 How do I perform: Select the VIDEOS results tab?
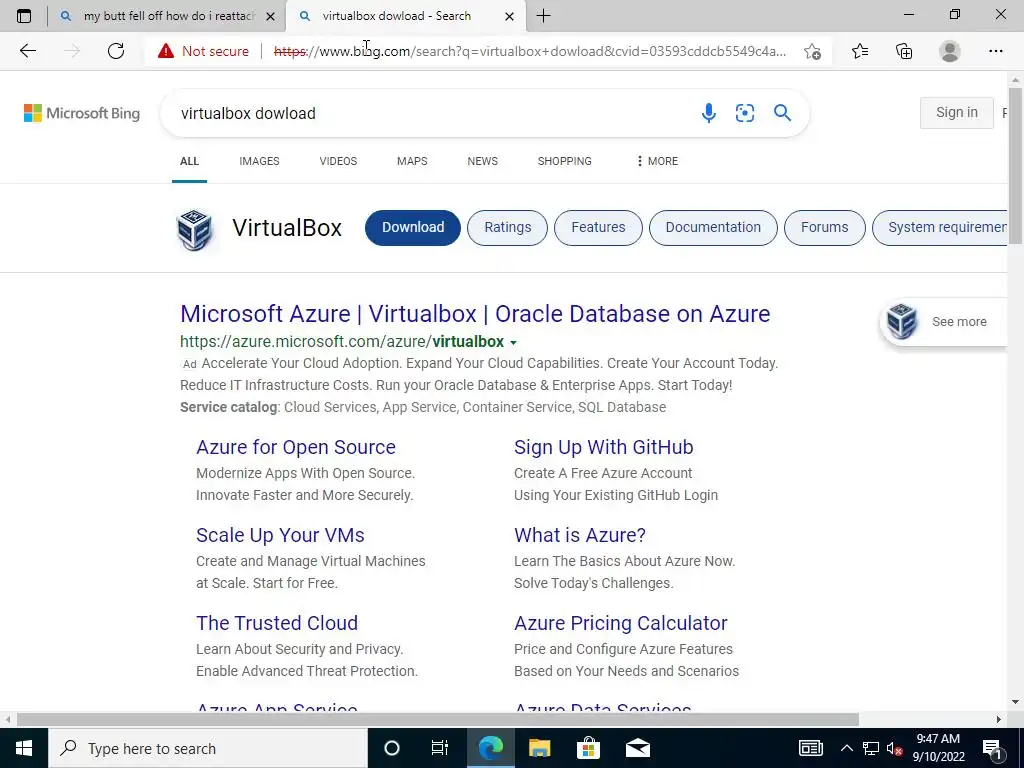click(338, 161)
